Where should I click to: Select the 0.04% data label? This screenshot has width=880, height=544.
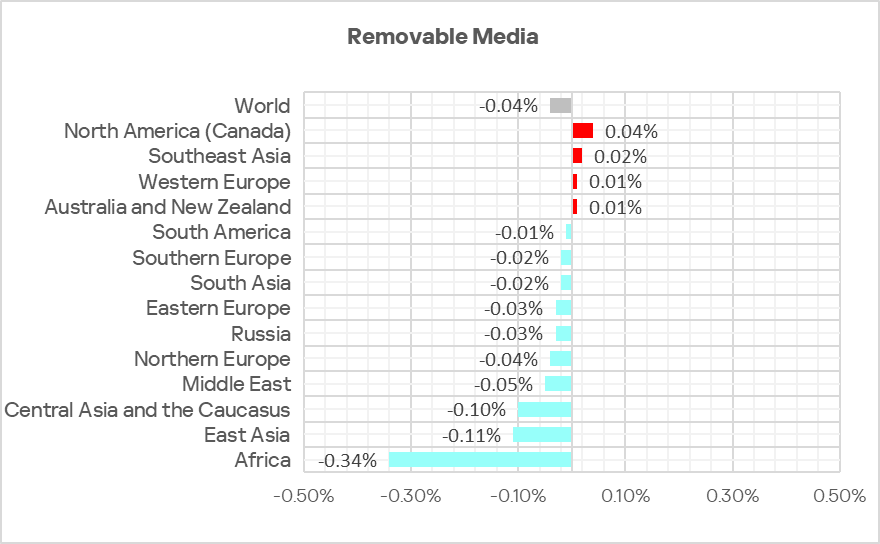click(x=631, y=131)
